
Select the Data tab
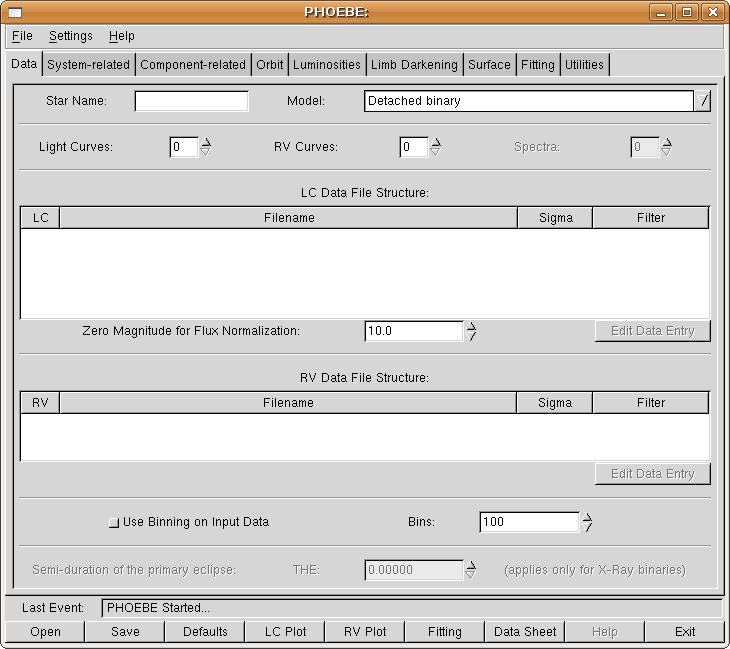[24, 64]
